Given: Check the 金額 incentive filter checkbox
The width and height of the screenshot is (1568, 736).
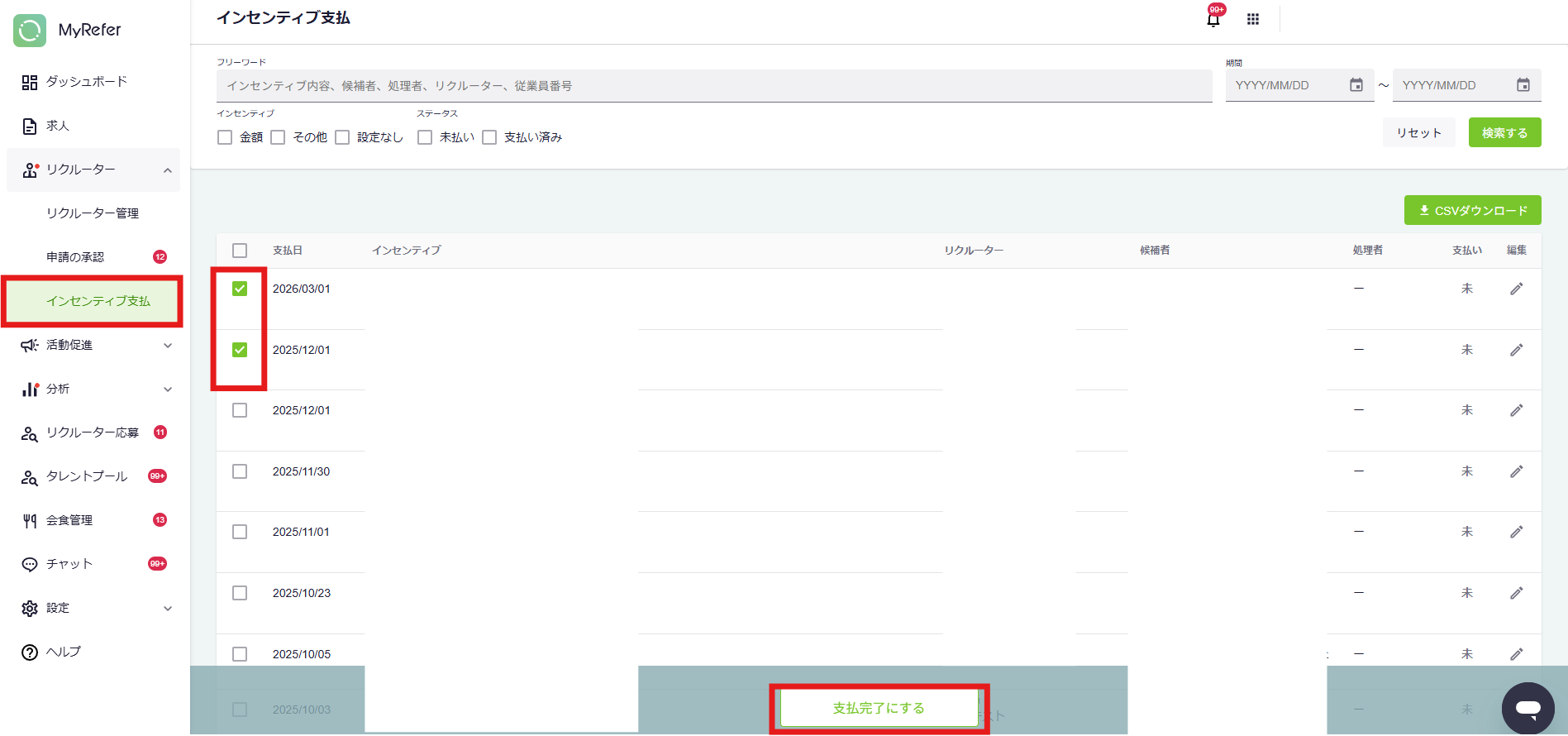Looking at the screenshot, I should click(x=225, y=137).
